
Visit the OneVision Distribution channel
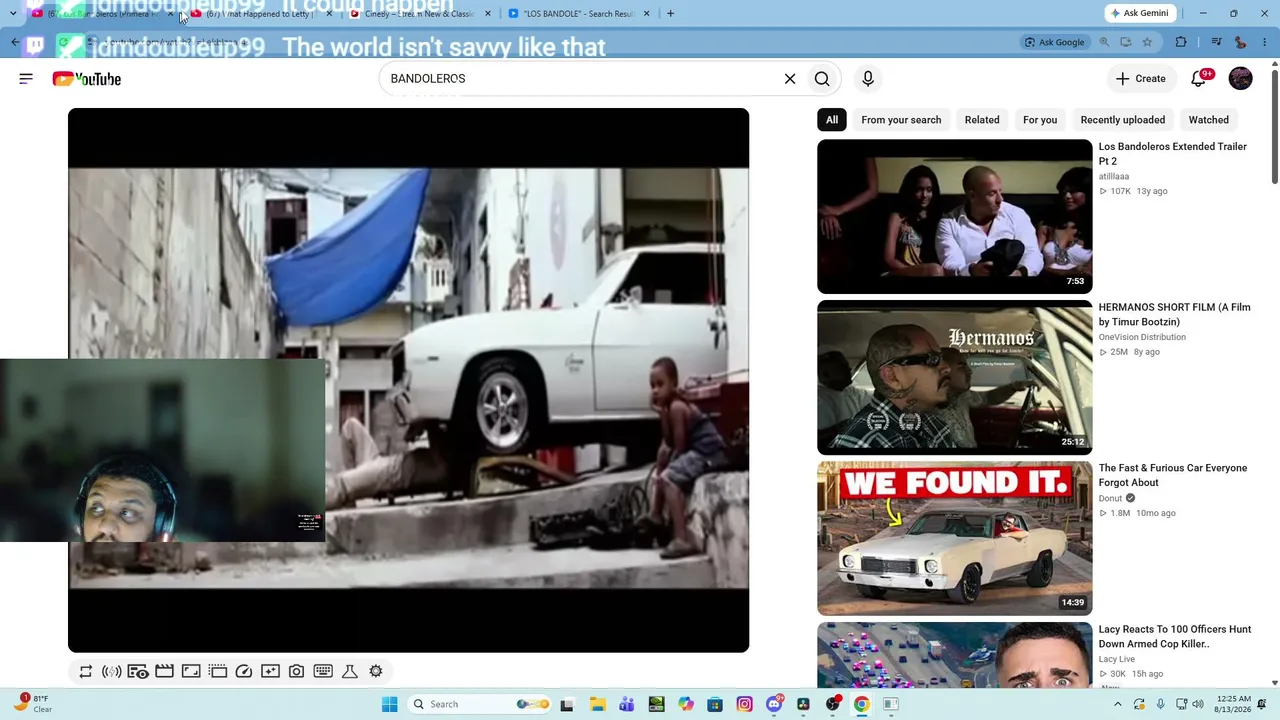(x=1142, y=338)
